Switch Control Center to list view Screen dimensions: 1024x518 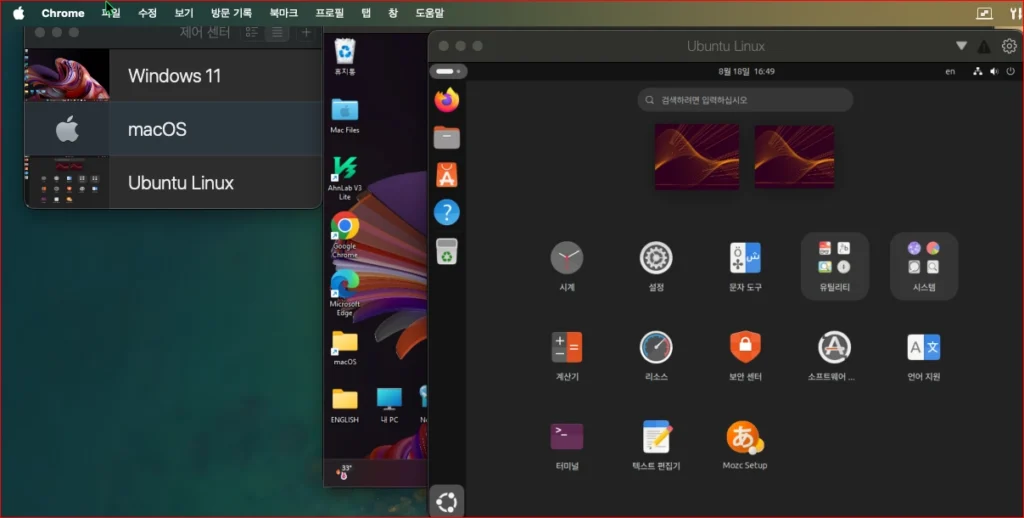(278, 32)
